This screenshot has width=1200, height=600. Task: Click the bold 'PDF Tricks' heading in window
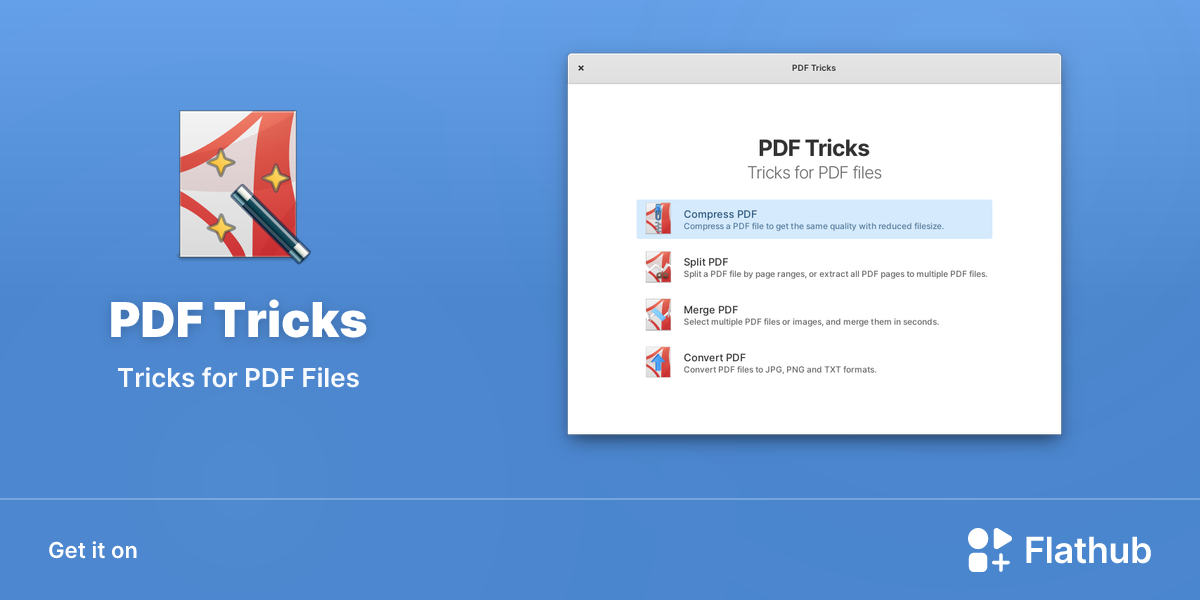814,148
